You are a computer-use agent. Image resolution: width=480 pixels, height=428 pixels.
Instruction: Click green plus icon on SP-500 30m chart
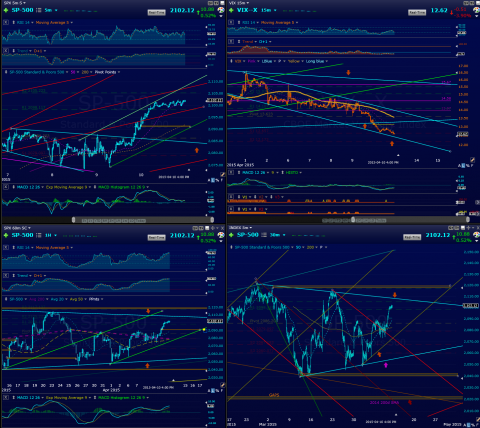tap(231, 235)
